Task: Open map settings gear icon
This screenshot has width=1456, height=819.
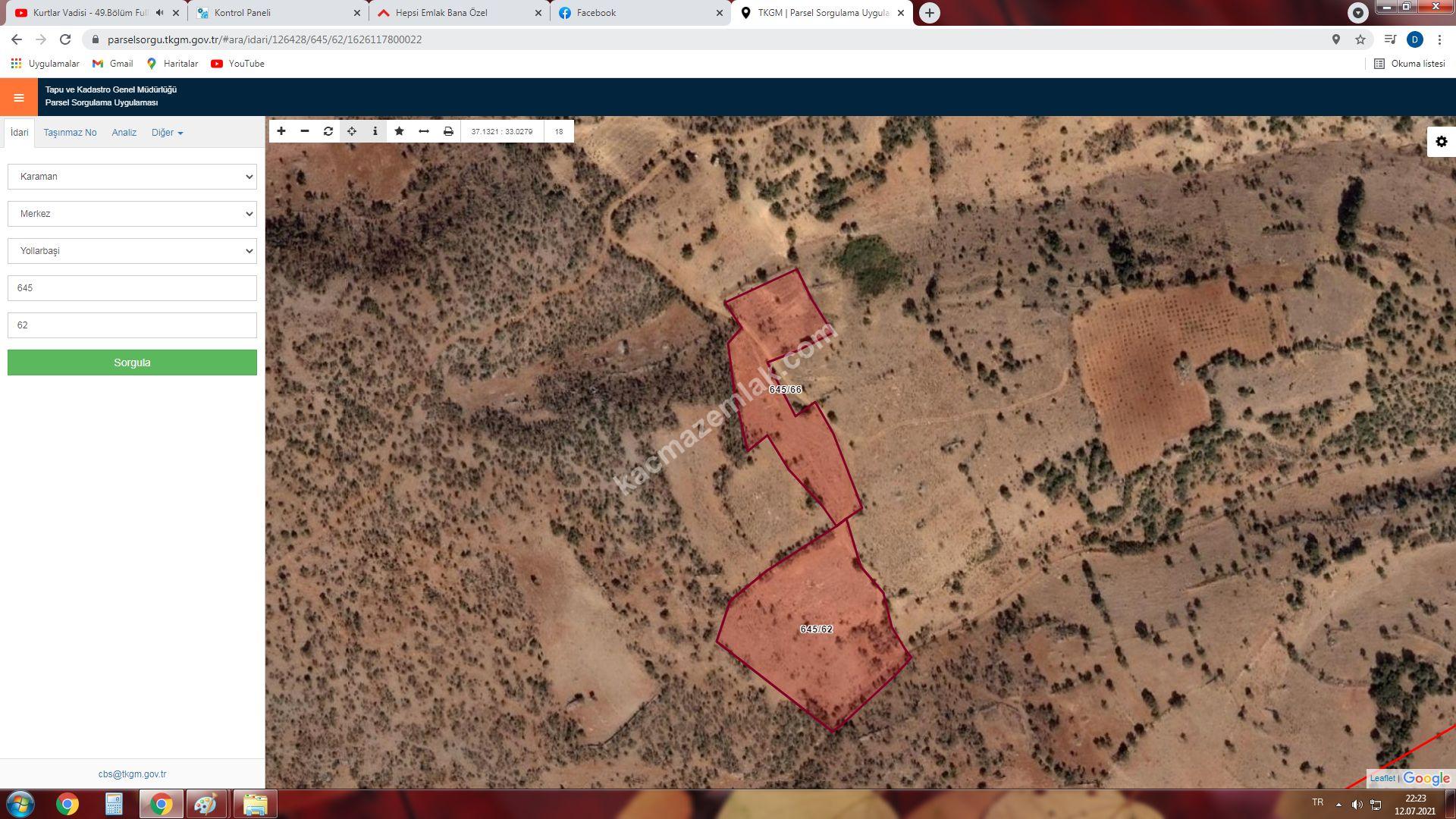Action: click(x=1441, y=142)
